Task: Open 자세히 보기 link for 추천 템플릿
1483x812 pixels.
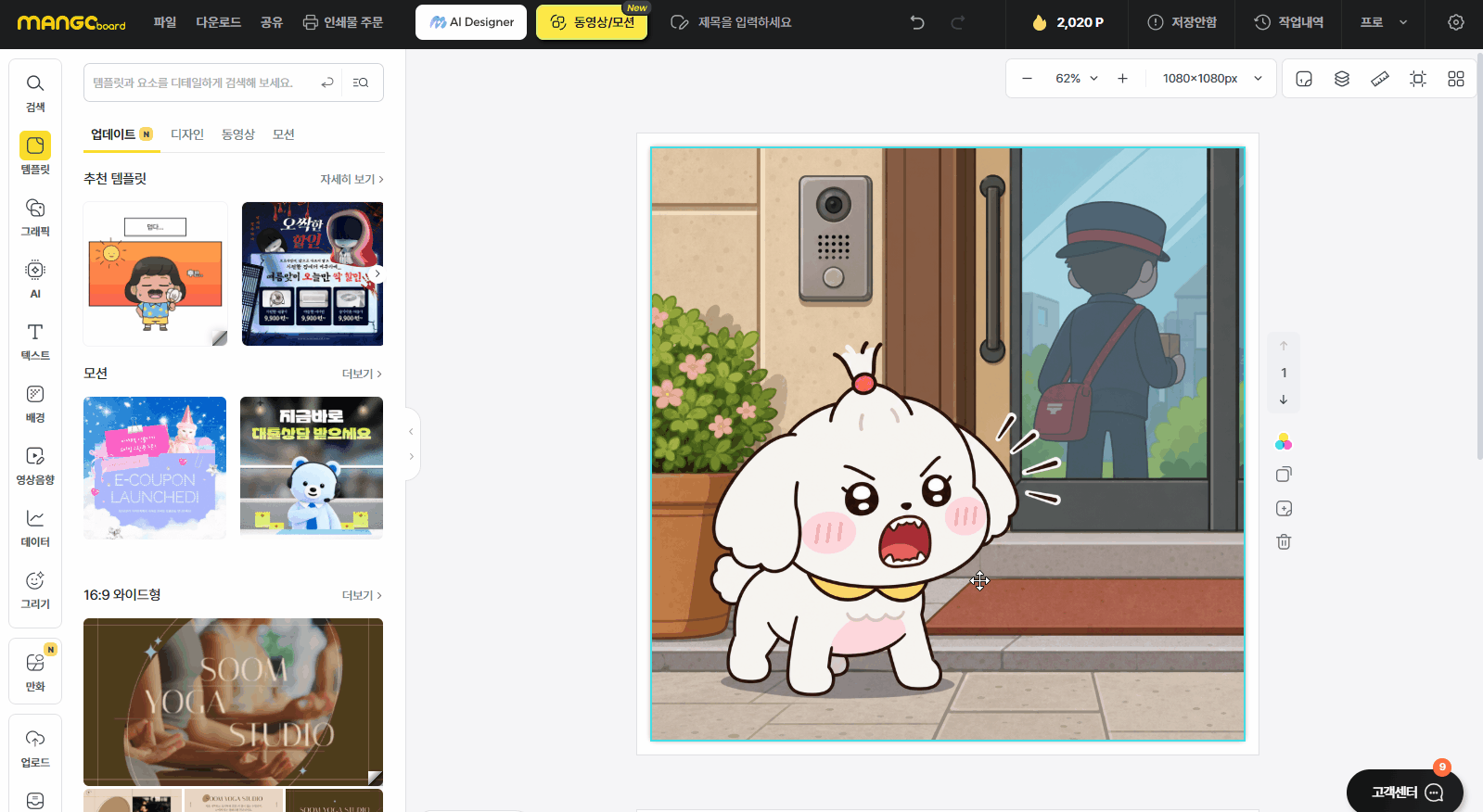Action: click(352, 179)
